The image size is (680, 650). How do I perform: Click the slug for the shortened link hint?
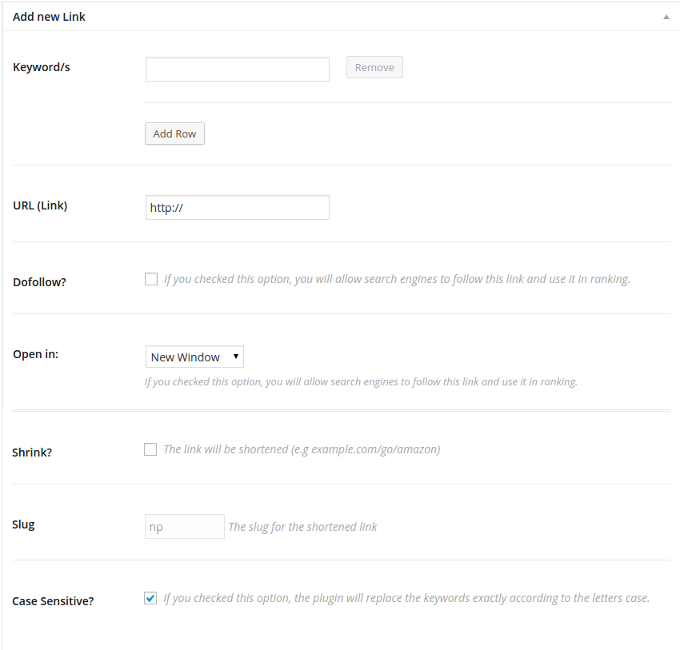tap(303, 526)
